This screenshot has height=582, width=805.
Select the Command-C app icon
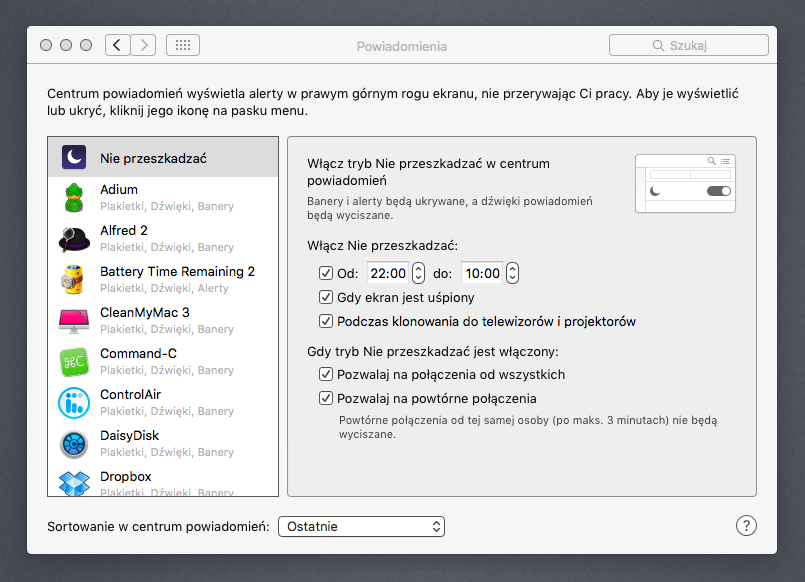click(x=74, y=362)
